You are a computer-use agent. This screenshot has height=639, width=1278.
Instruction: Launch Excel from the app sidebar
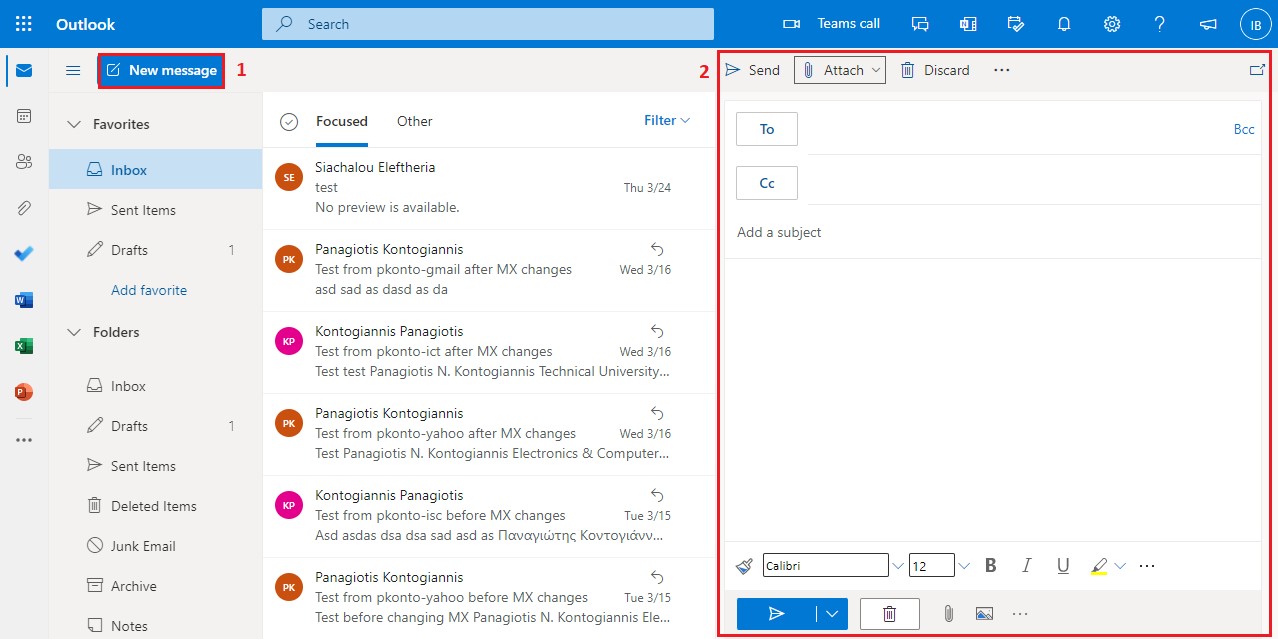coord(24,346)
